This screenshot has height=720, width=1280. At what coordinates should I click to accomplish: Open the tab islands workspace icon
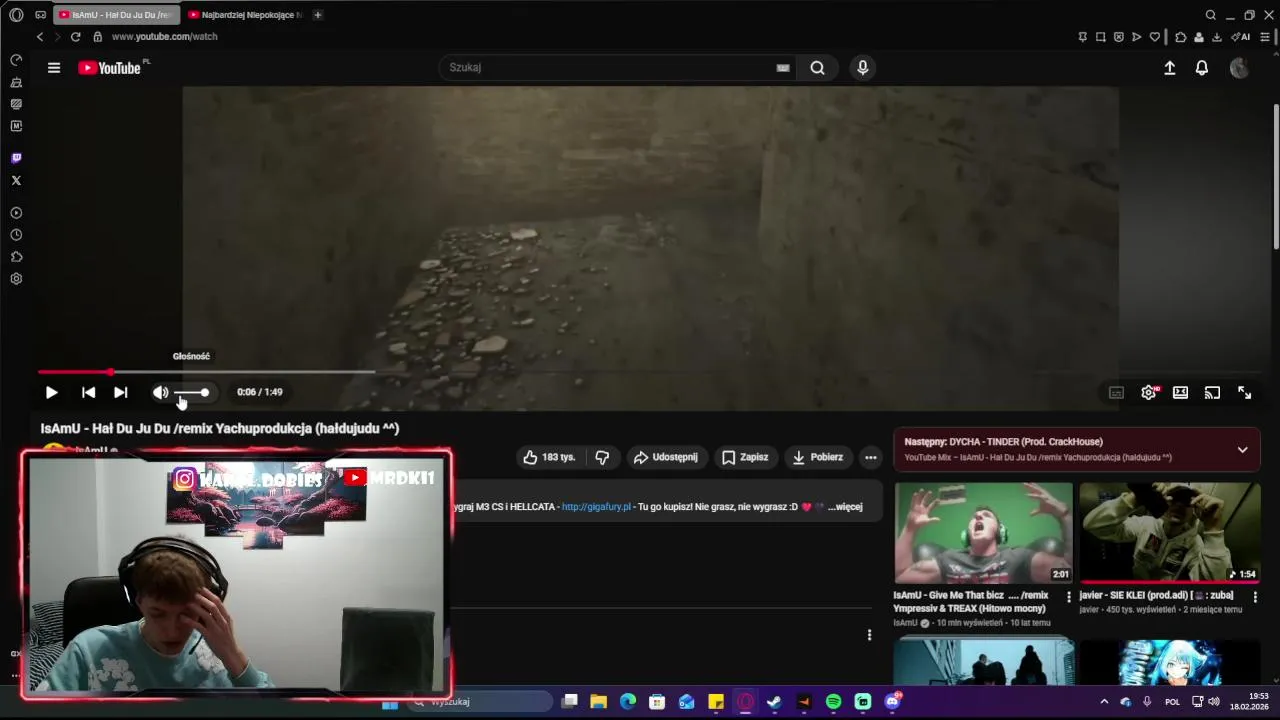click(40, 15)
